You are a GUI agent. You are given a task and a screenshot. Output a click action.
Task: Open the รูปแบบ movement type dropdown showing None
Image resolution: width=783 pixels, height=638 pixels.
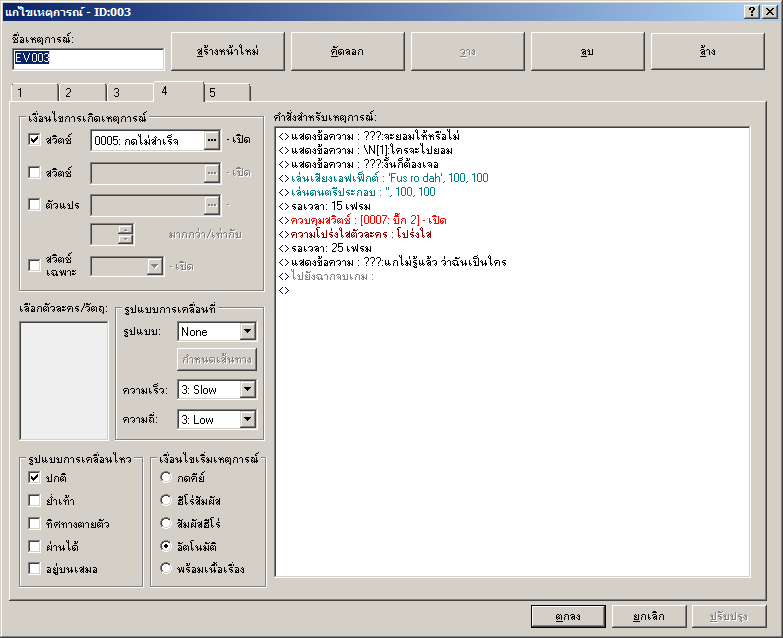pyautogui.click(x=248, y=331)
